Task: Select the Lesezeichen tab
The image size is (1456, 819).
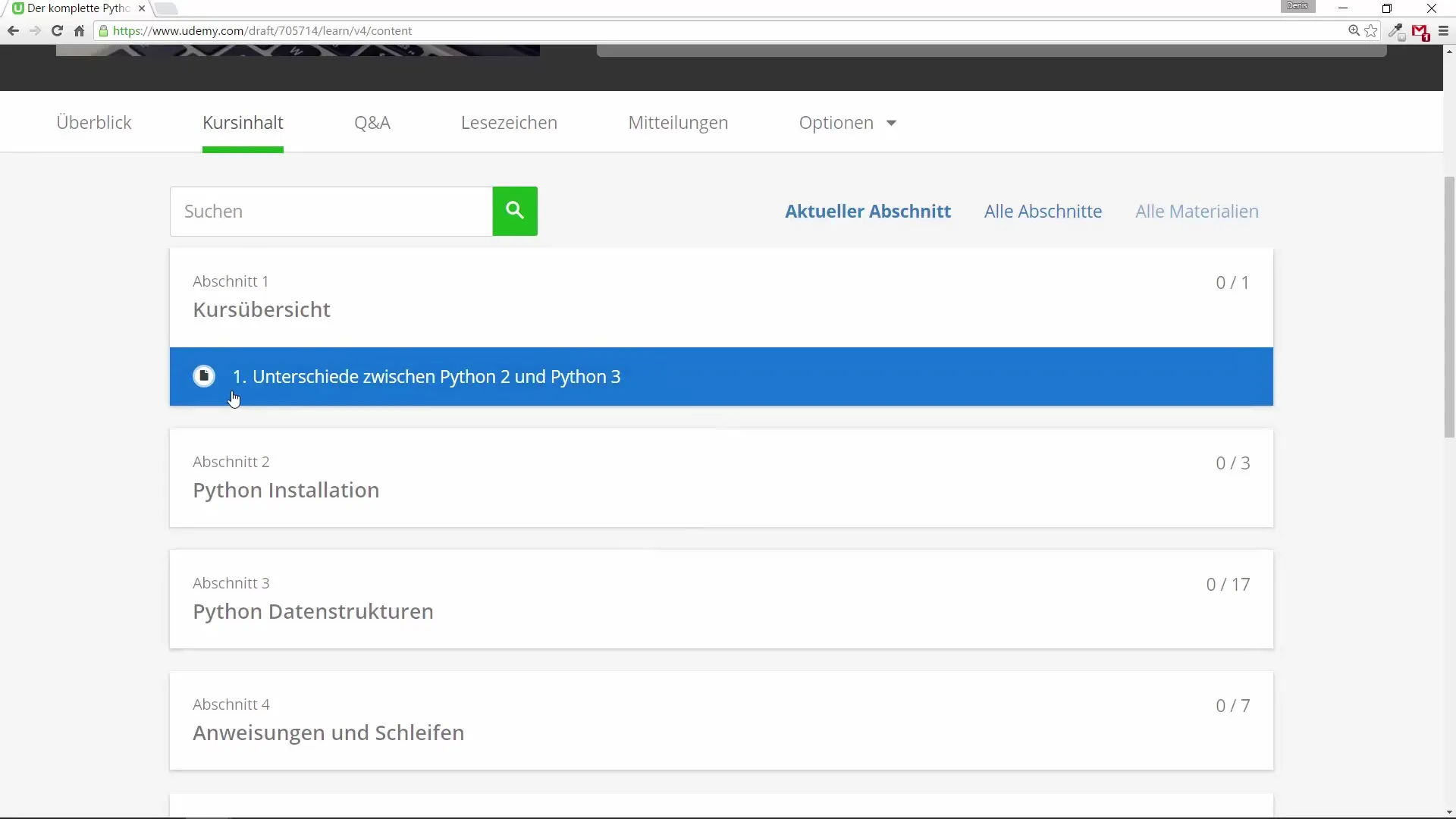Action: click(509, 123)
